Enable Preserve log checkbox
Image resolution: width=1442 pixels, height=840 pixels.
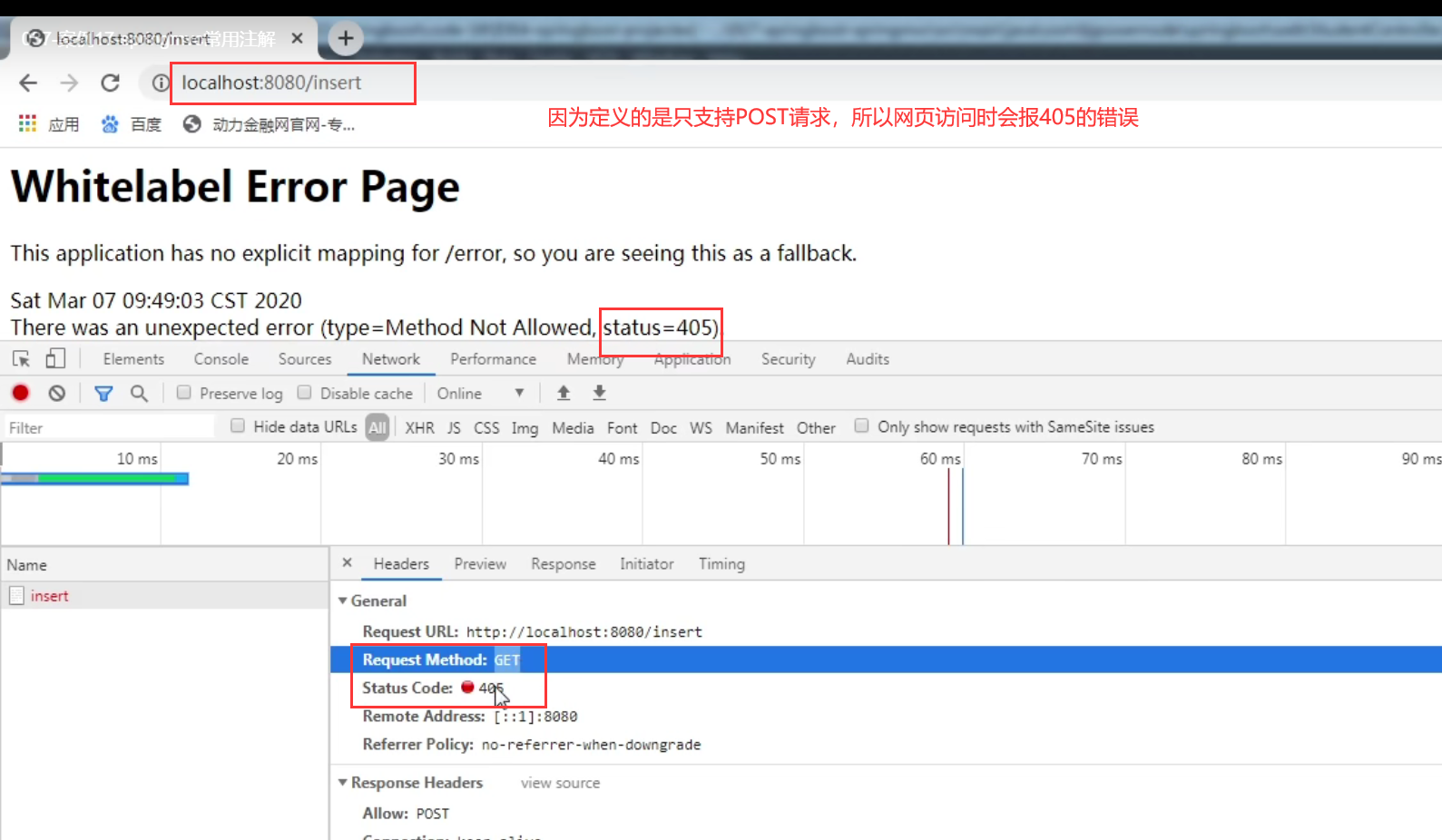(184, 393)
